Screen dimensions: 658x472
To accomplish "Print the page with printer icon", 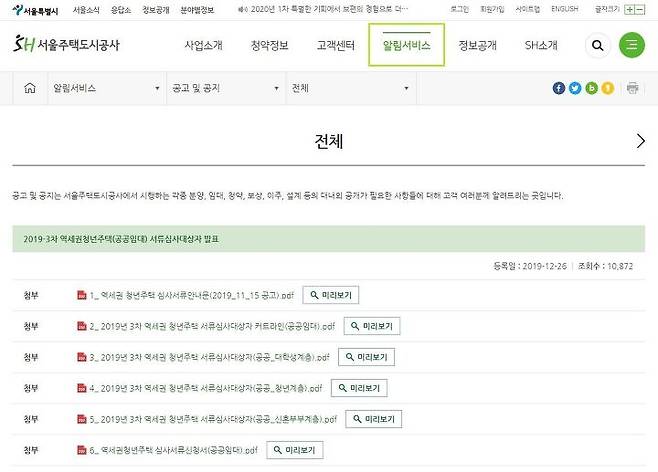I will [632, 88].
